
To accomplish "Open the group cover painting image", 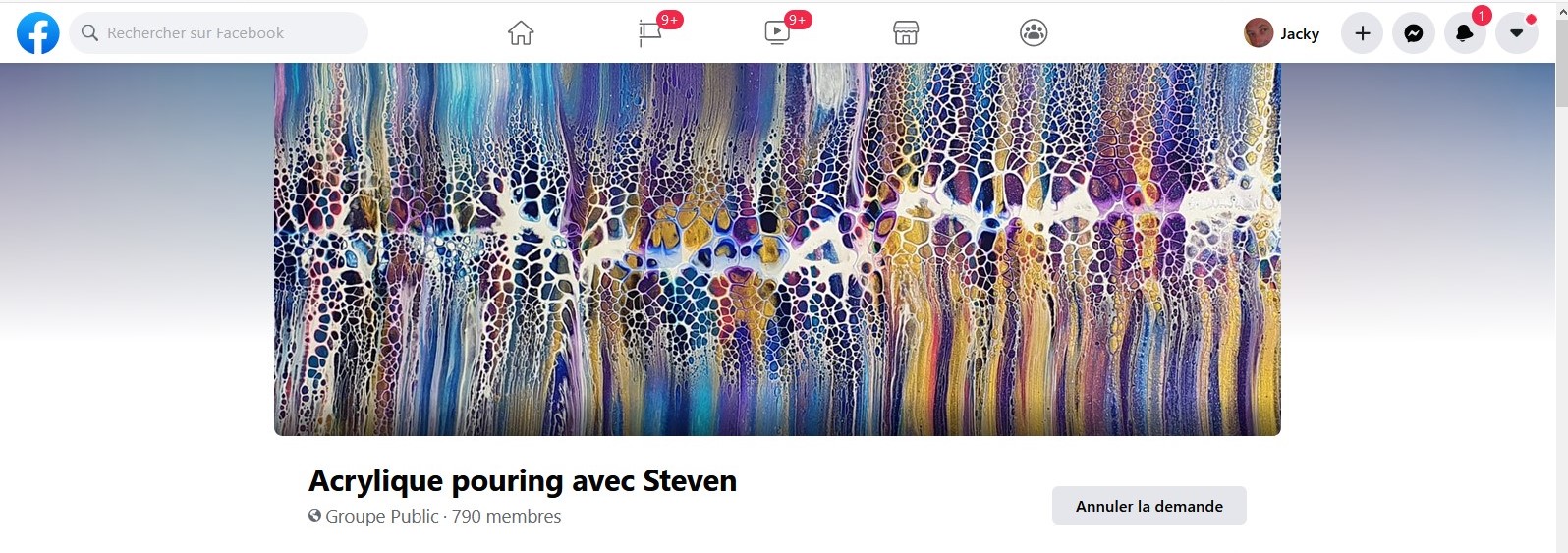I will (777, 249).
